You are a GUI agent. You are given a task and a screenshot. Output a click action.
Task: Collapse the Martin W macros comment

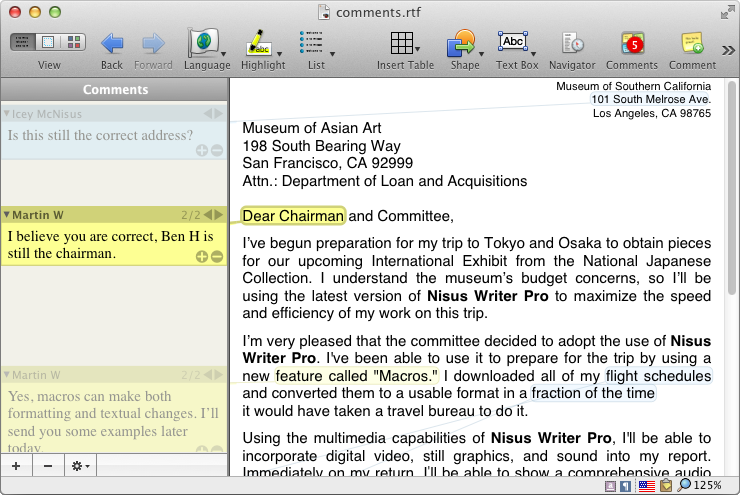pos(7,375)
